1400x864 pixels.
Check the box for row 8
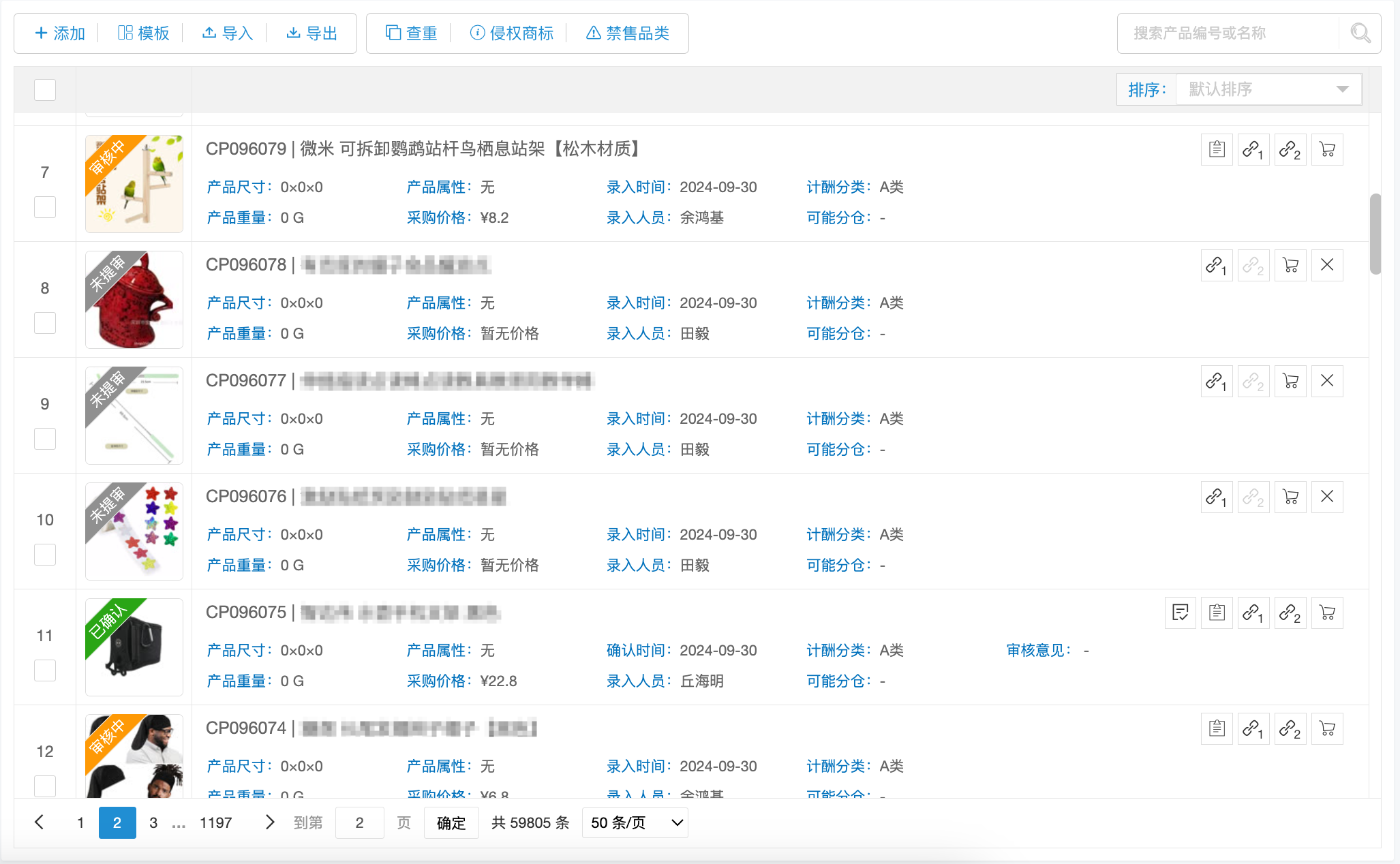coord(45,322)
